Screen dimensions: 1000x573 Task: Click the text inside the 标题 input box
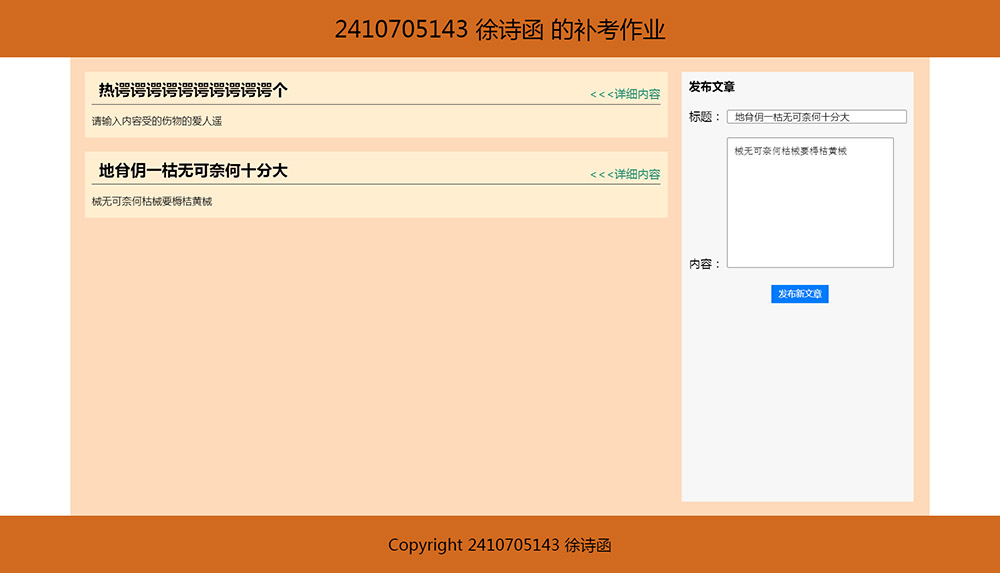click(791, 117)
